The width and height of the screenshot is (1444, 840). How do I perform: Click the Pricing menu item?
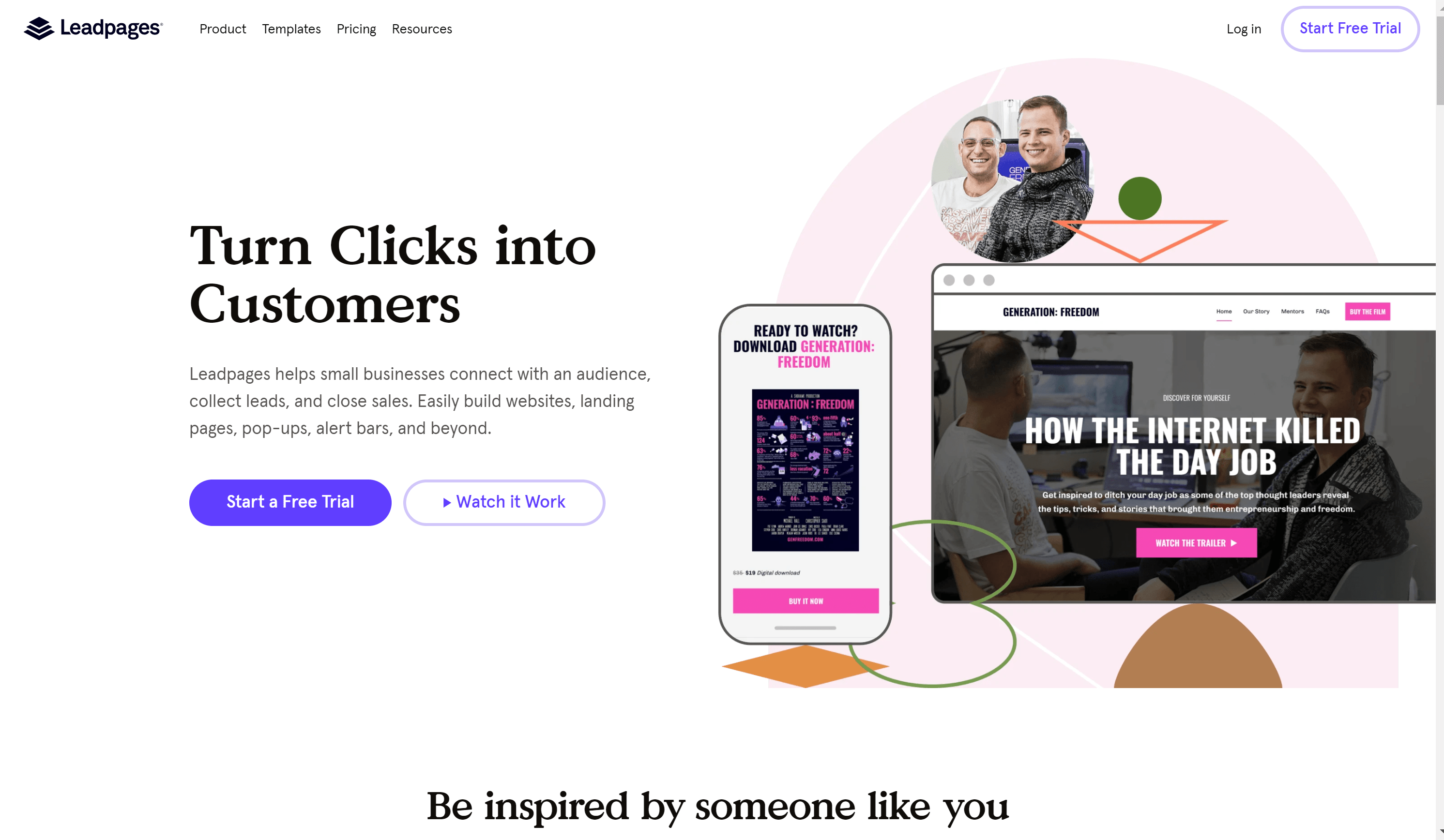[x=356, y=28]
